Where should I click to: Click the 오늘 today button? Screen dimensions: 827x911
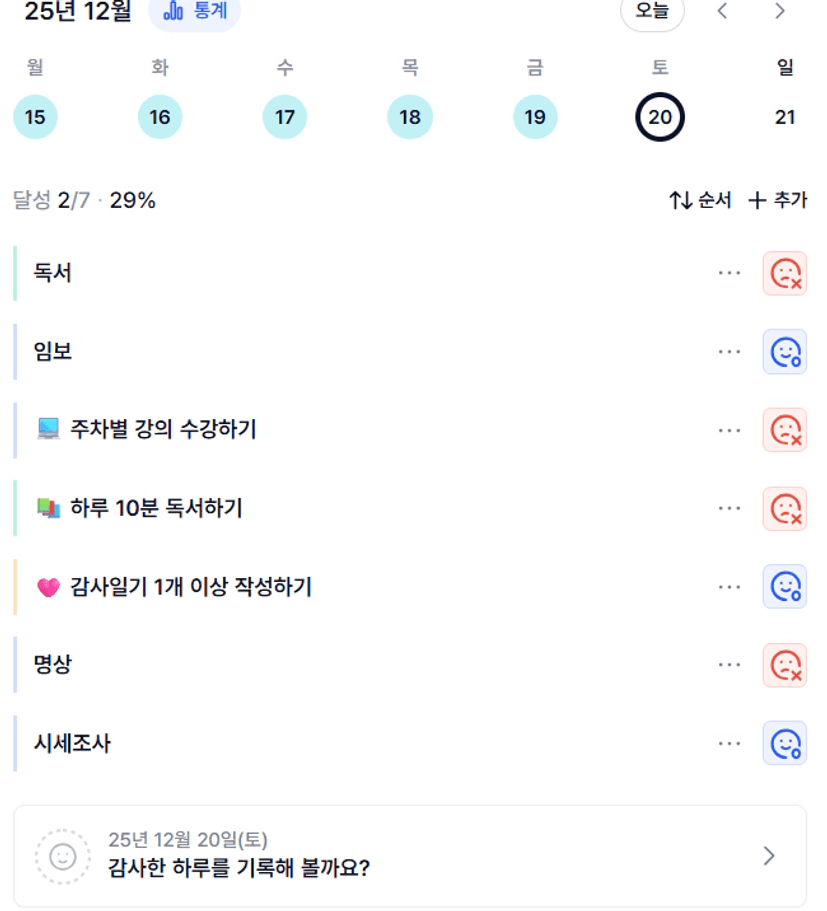coord(652,12)
